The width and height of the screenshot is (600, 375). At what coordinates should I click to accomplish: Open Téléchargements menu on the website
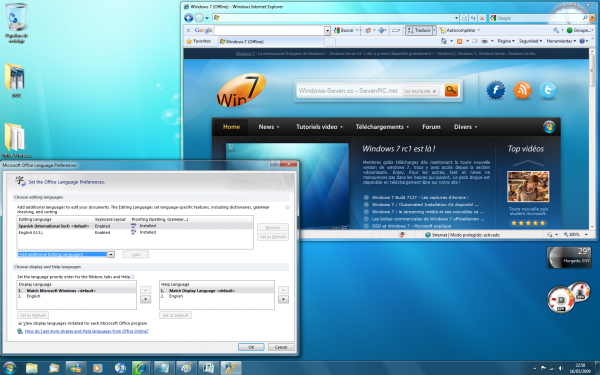[x=382, y=127]
